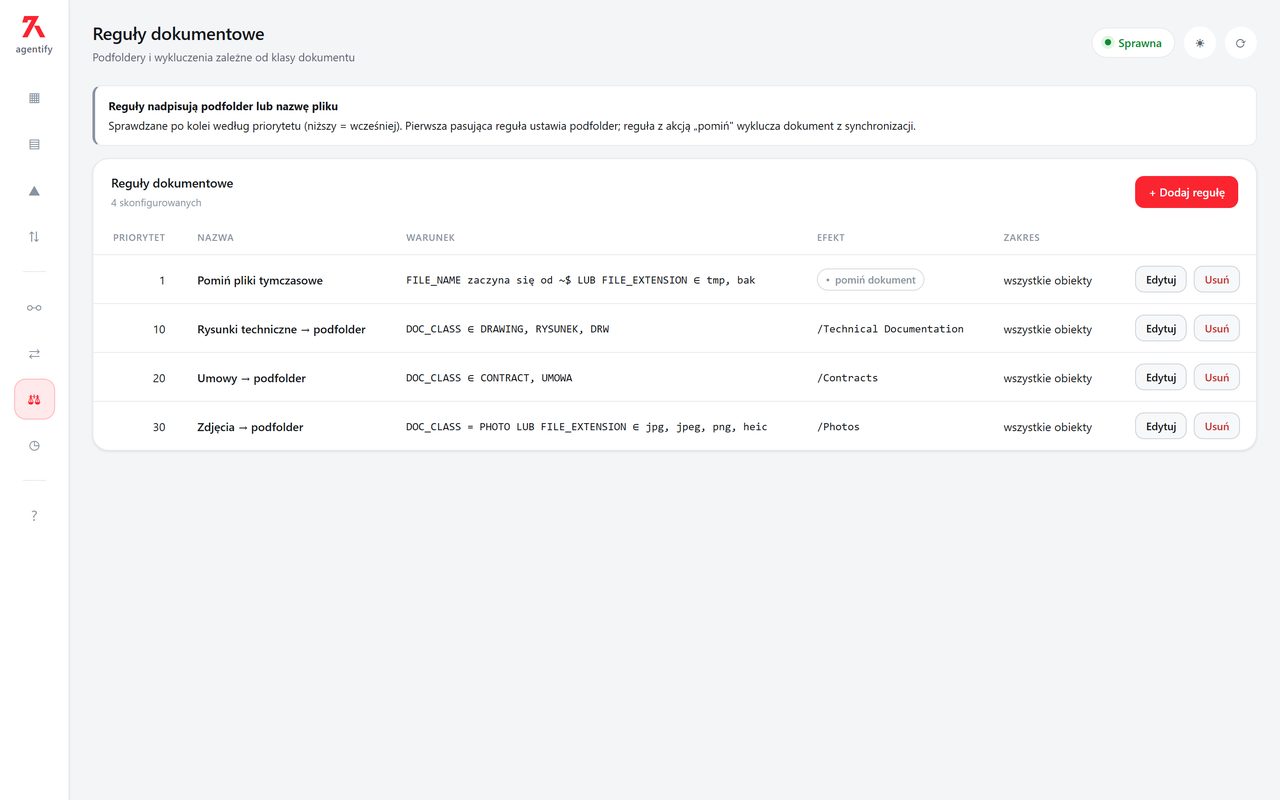
Task: Click the circular refresh arrow button
Action: click(1241, 43)
